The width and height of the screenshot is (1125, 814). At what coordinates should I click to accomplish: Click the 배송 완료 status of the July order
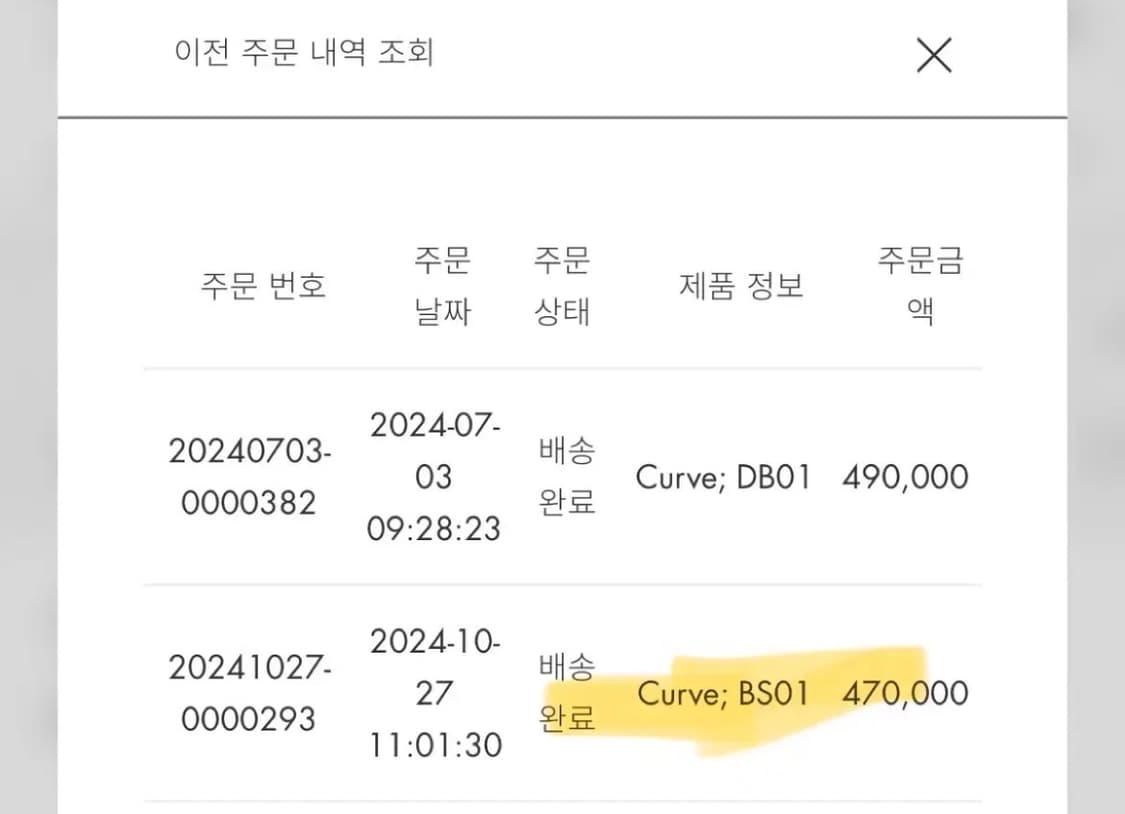click(x=565, y=477)
